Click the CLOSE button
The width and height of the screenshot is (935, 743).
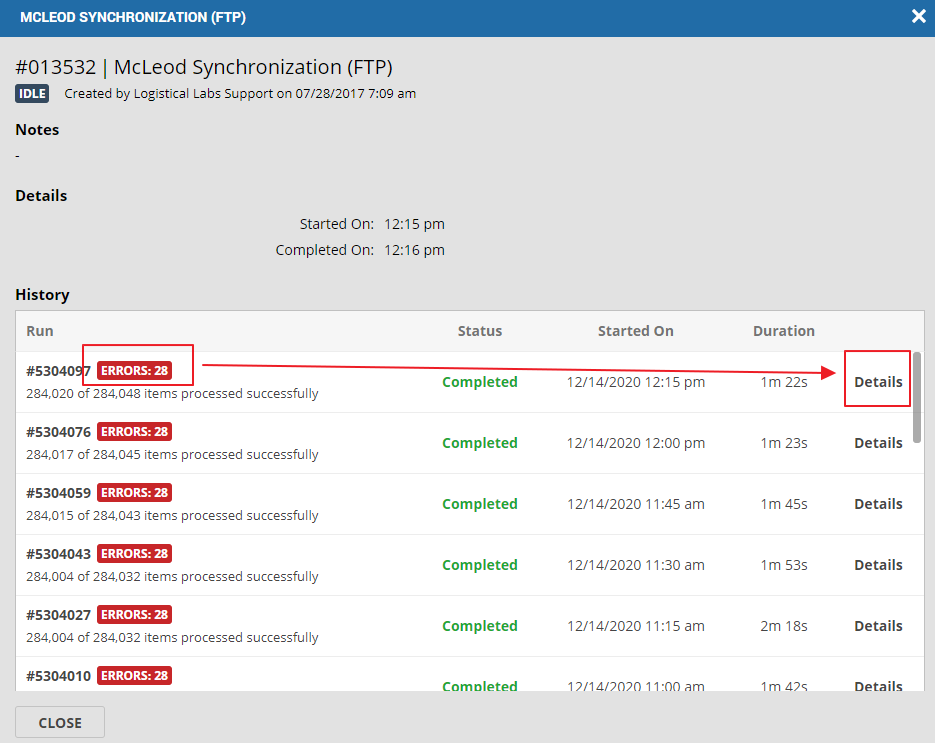click(x=60, y=722)
